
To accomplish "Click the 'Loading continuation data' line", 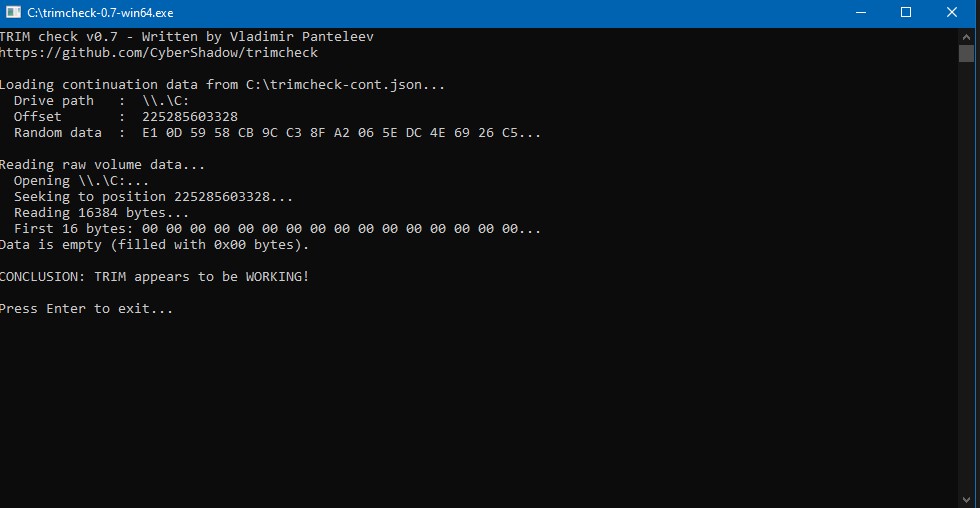I will pyautogui.click(x=222, y=85).
